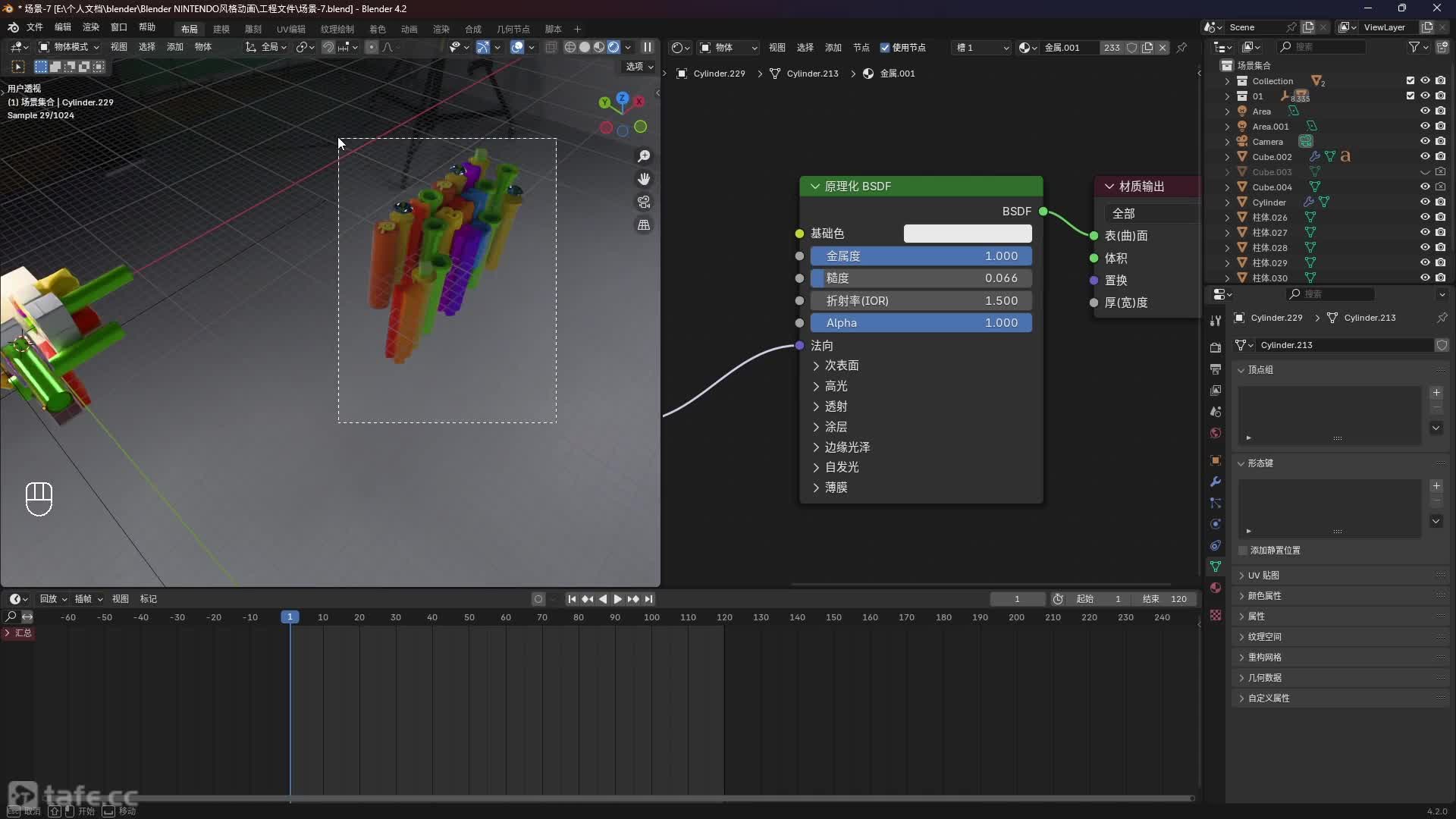1456x819 pixels.
Task: Click the viewport zoom magnifier gizmo
Action: [x=644, y=156]
